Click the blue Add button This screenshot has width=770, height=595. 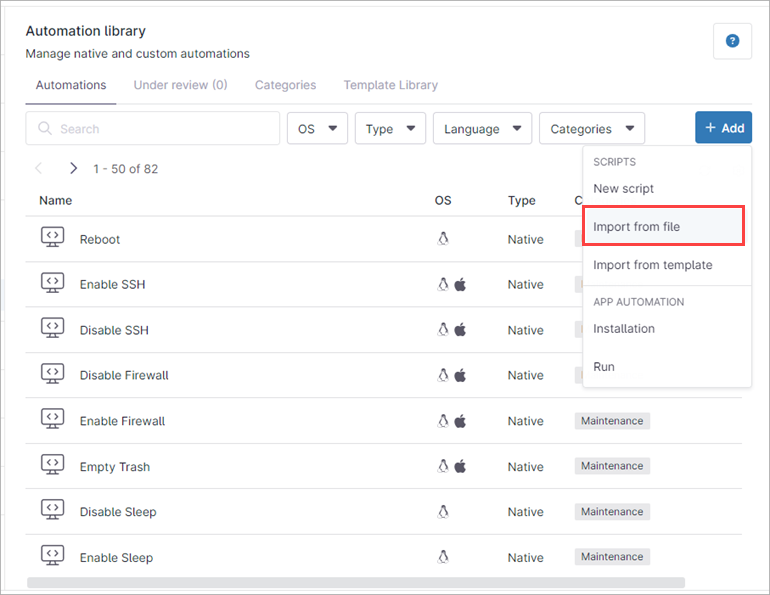(x=723, y=128)
